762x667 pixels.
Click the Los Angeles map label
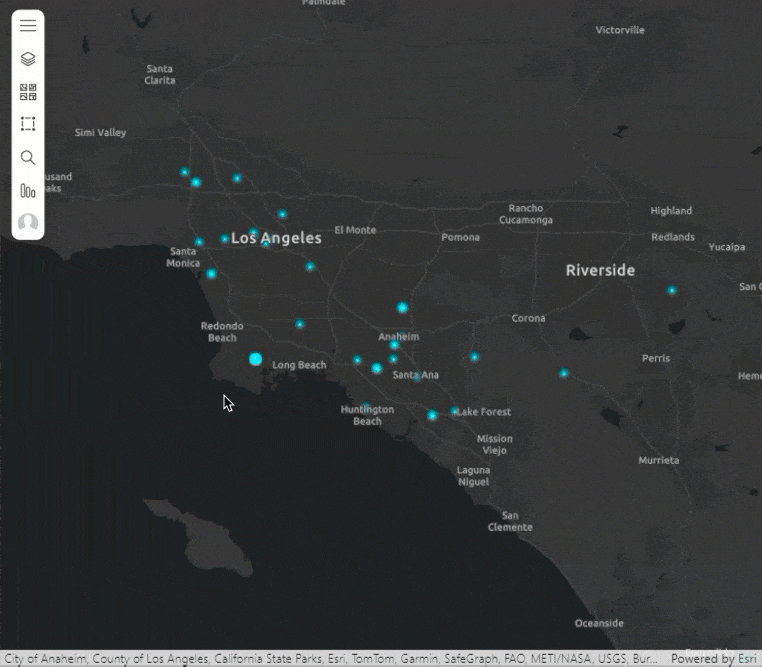276,238
